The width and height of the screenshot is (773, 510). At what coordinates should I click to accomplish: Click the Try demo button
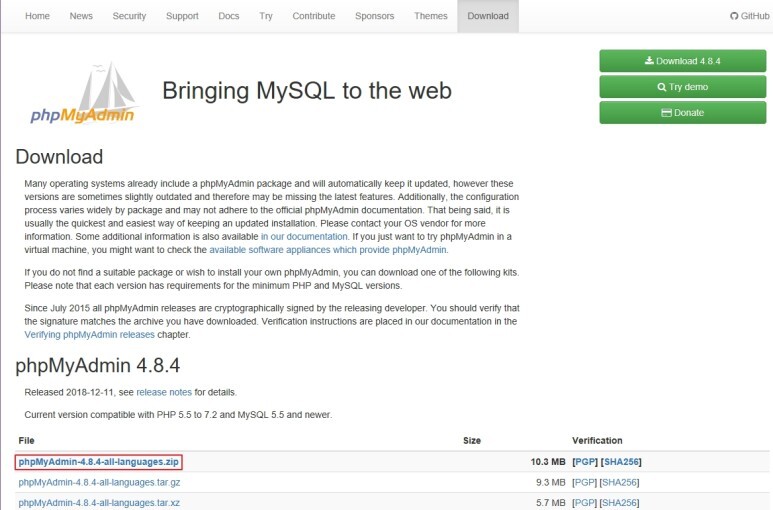click(x=683, y=87)
